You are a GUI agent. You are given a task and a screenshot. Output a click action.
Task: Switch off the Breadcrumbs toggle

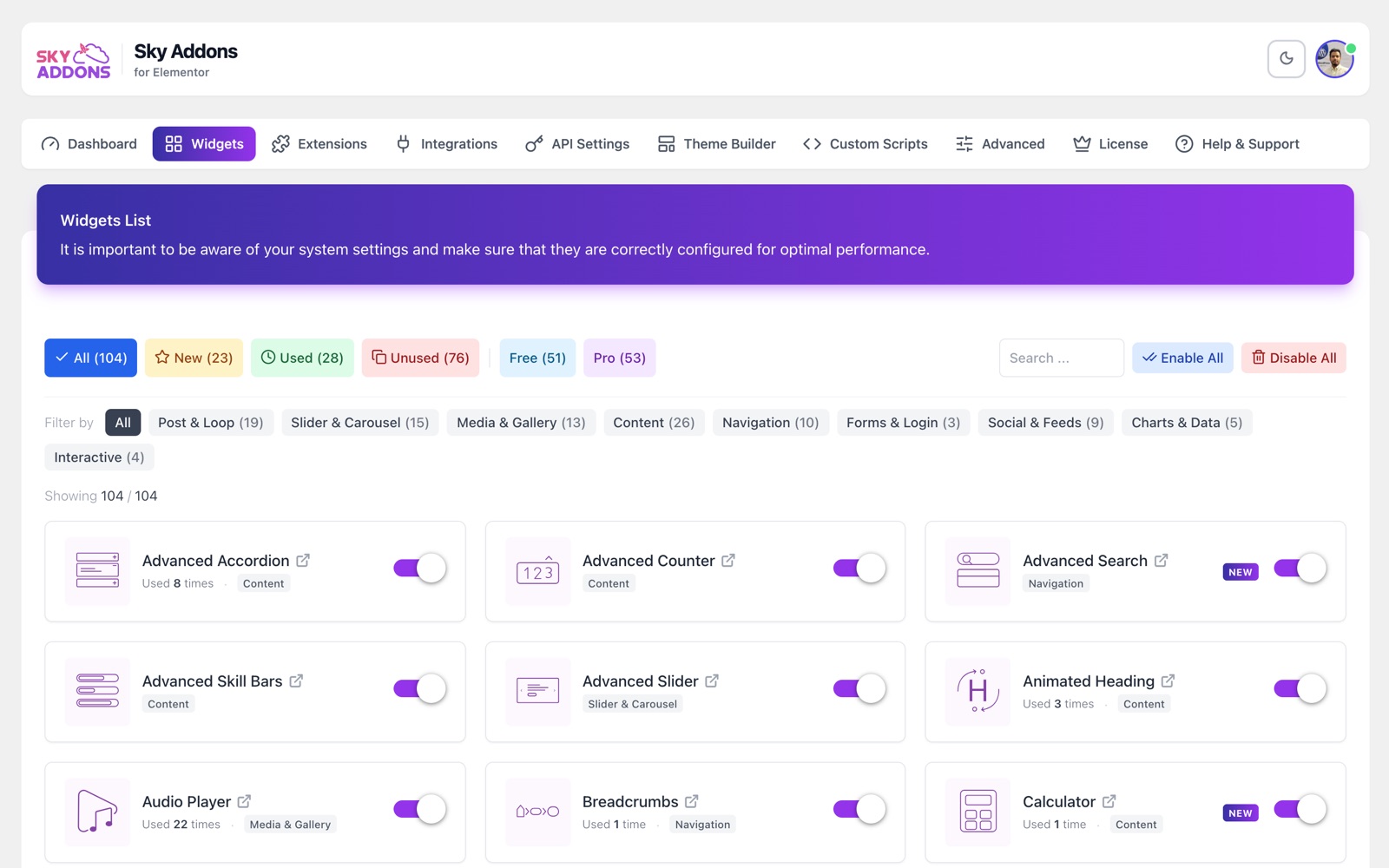(x=859, y=809)
